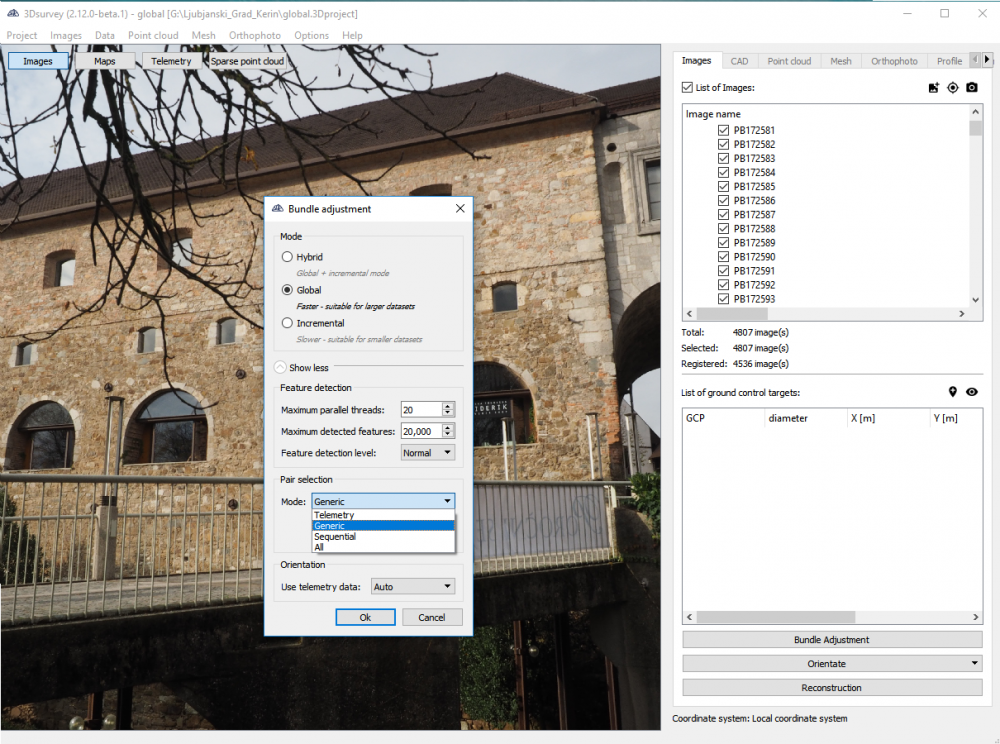Click the camera icon above image list
1000x744 pixels.
[971, 88]
